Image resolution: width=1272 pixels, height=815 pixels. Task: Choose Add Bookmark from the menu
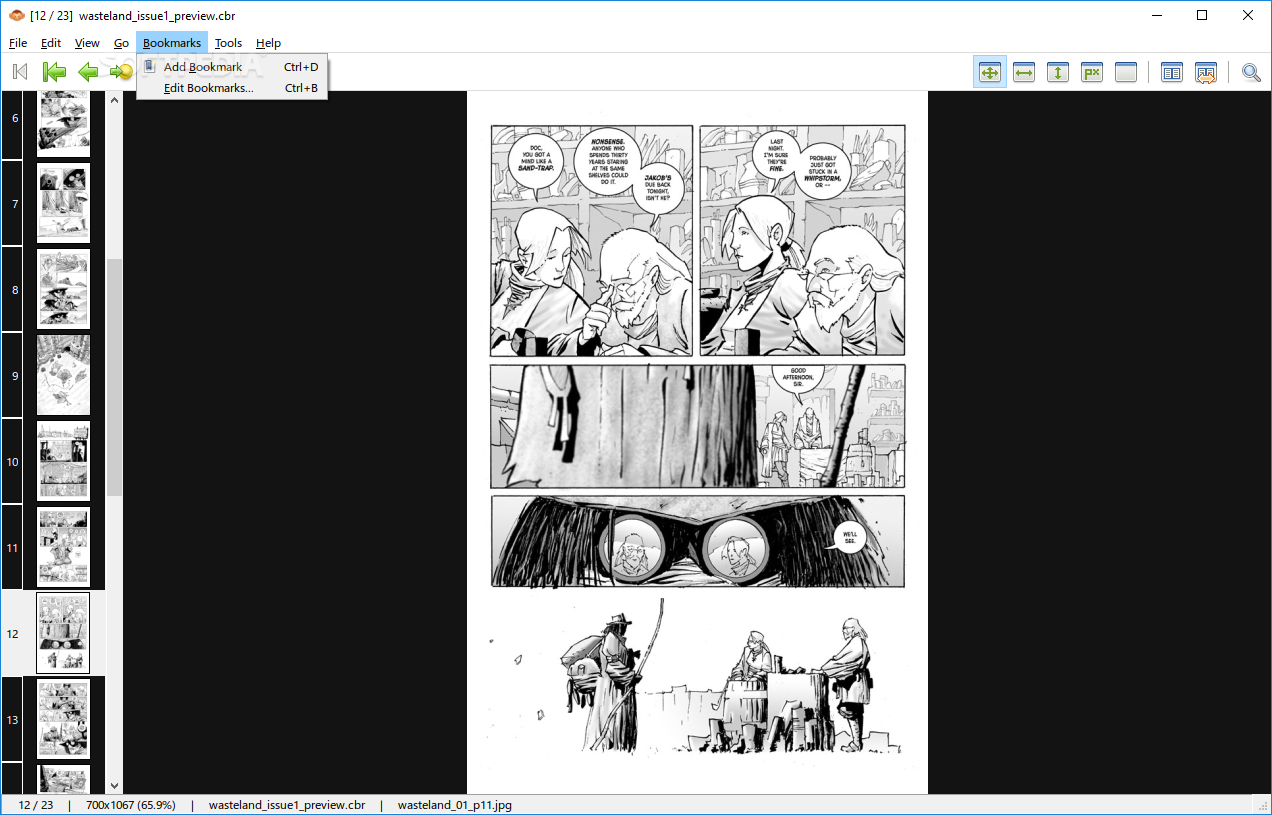232,67
